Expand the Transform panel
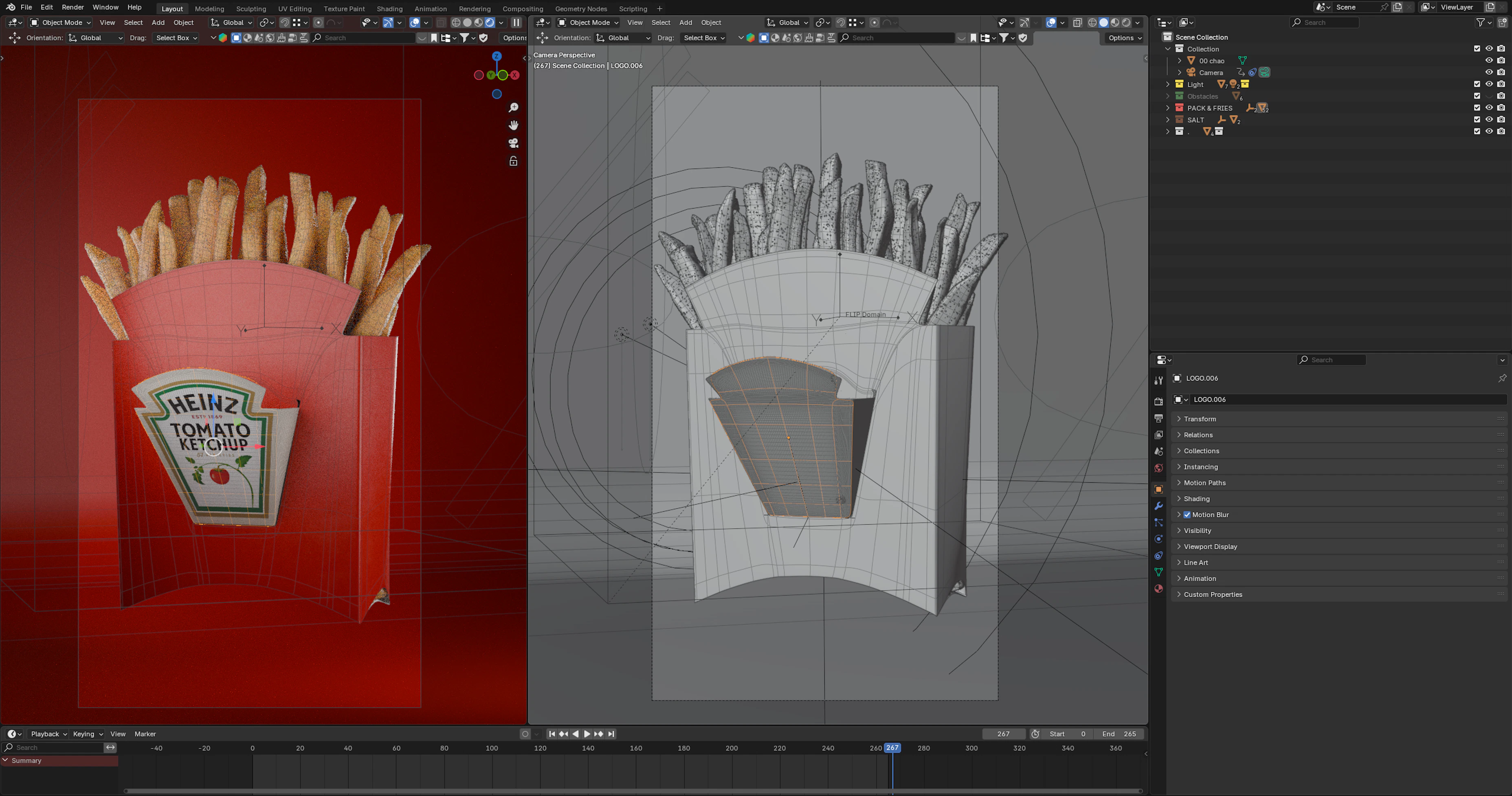Screen dimensions: 1512x796 [x=1338, y=419]
